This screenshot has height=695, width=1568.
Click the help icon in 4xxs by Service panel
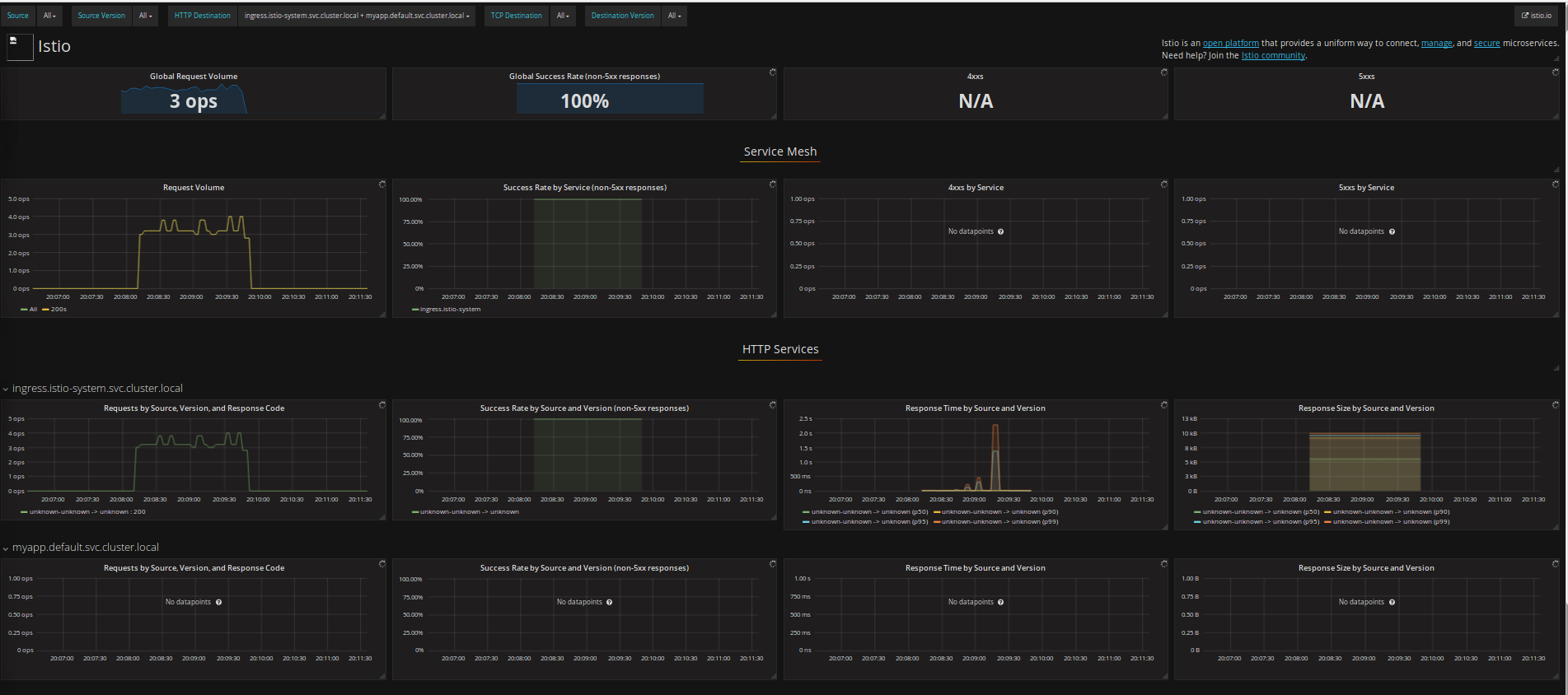point(1000,231)
